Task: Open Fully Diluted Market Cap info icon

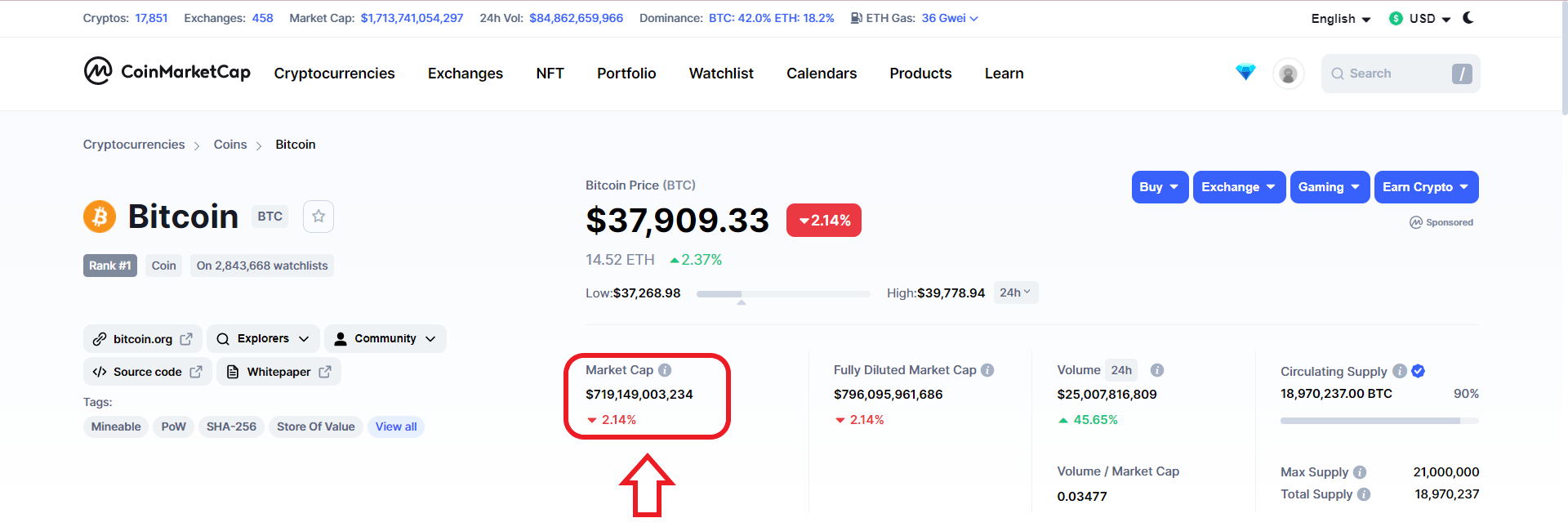Action: pos(987,370)
